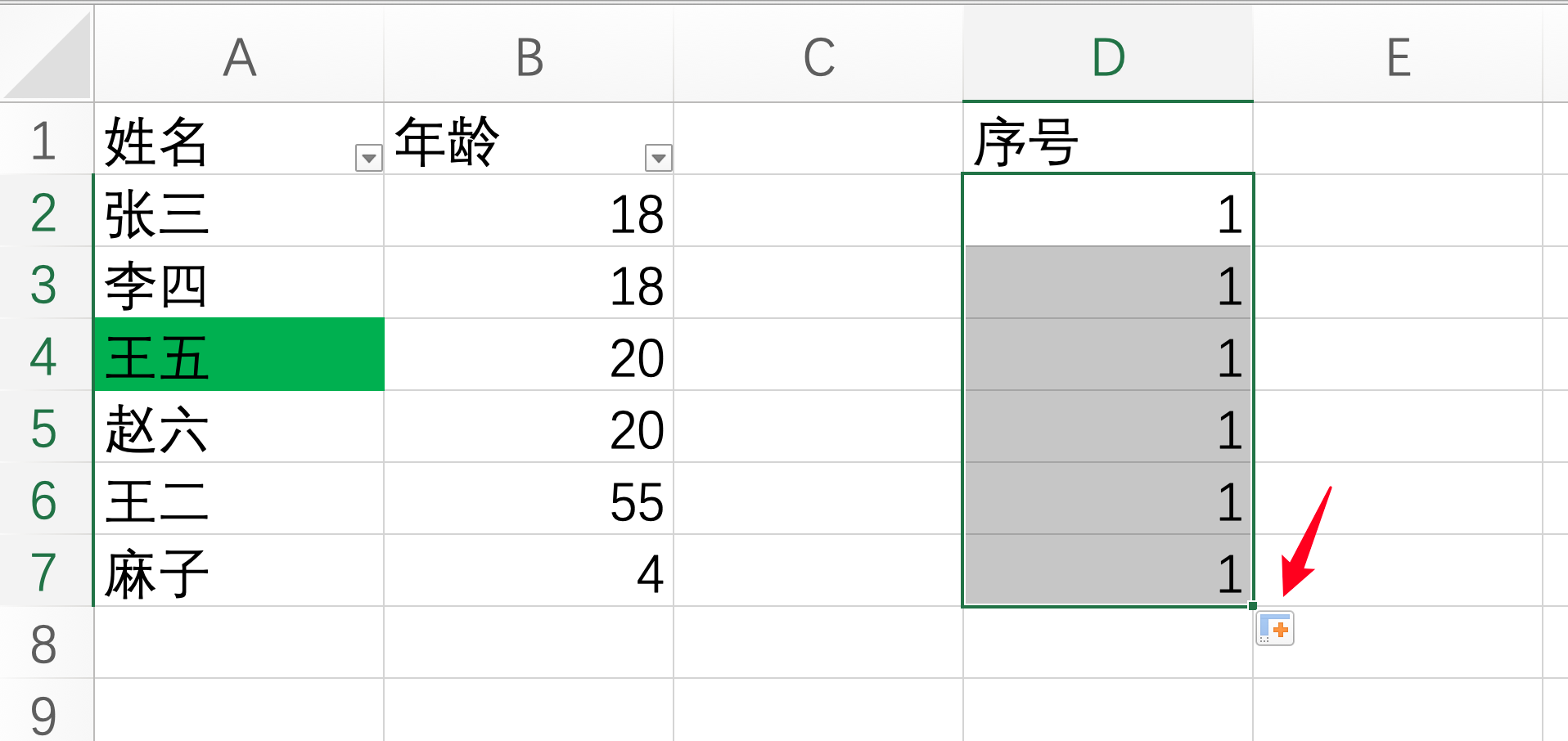
Task: Select column D header
Action: click(1108, 57)
